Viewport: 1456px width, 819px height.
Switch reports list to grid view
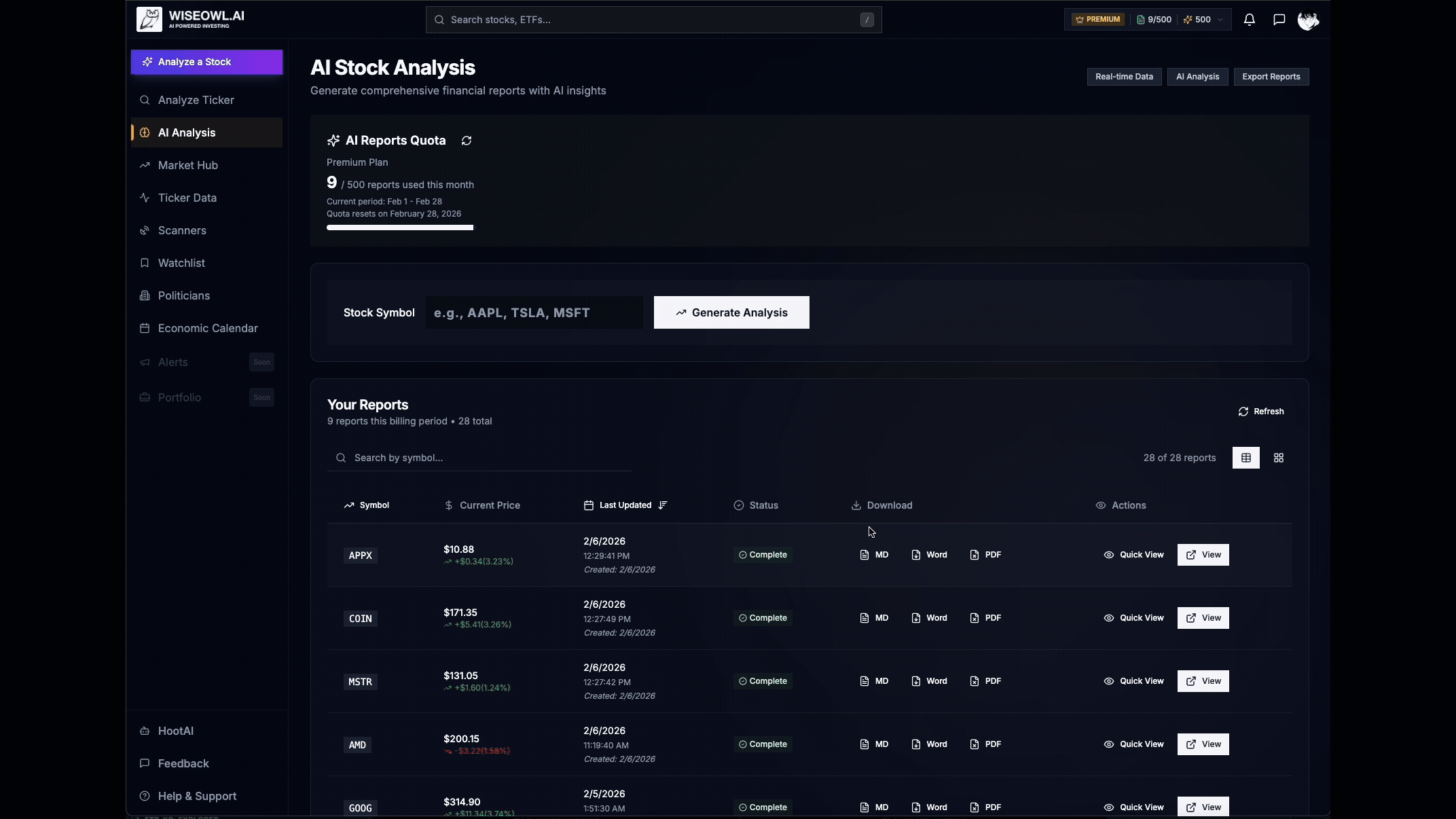(x=1277, y=458)
